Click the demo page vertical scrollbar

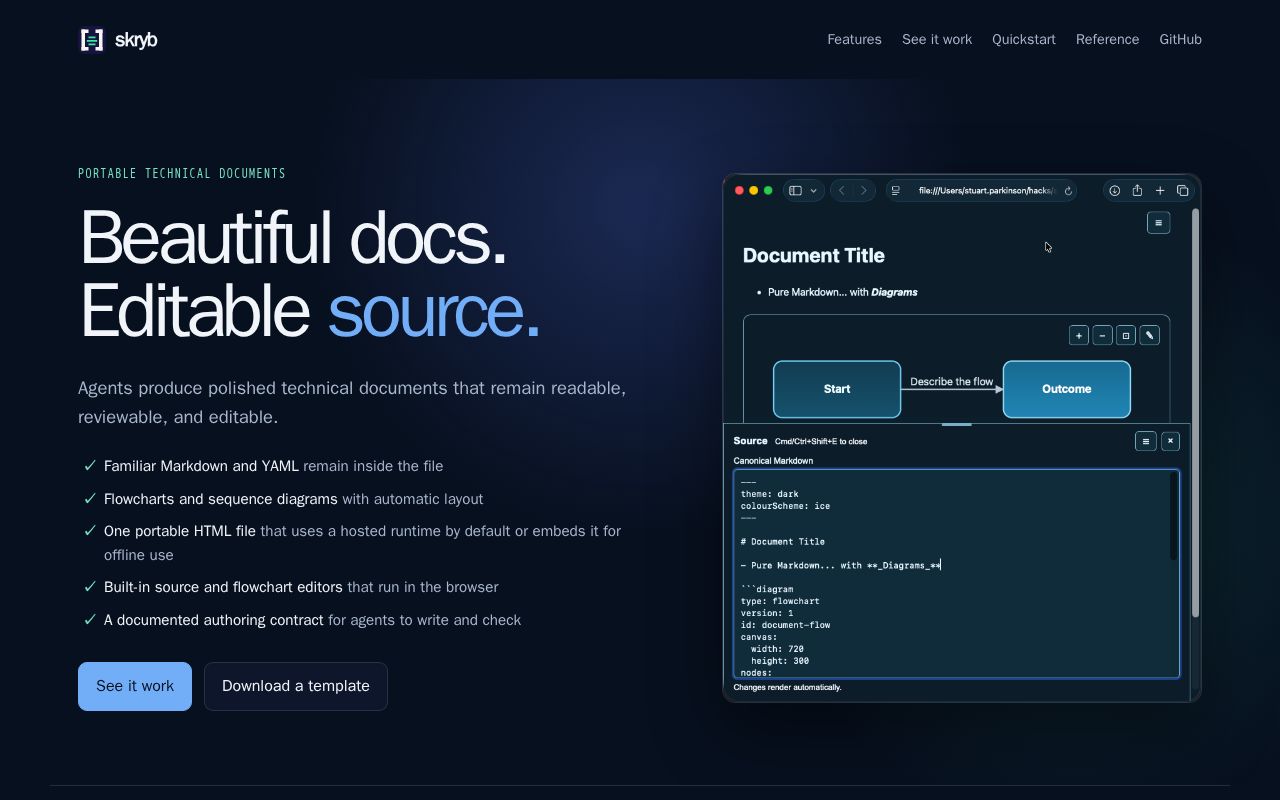pos(1195,414)
